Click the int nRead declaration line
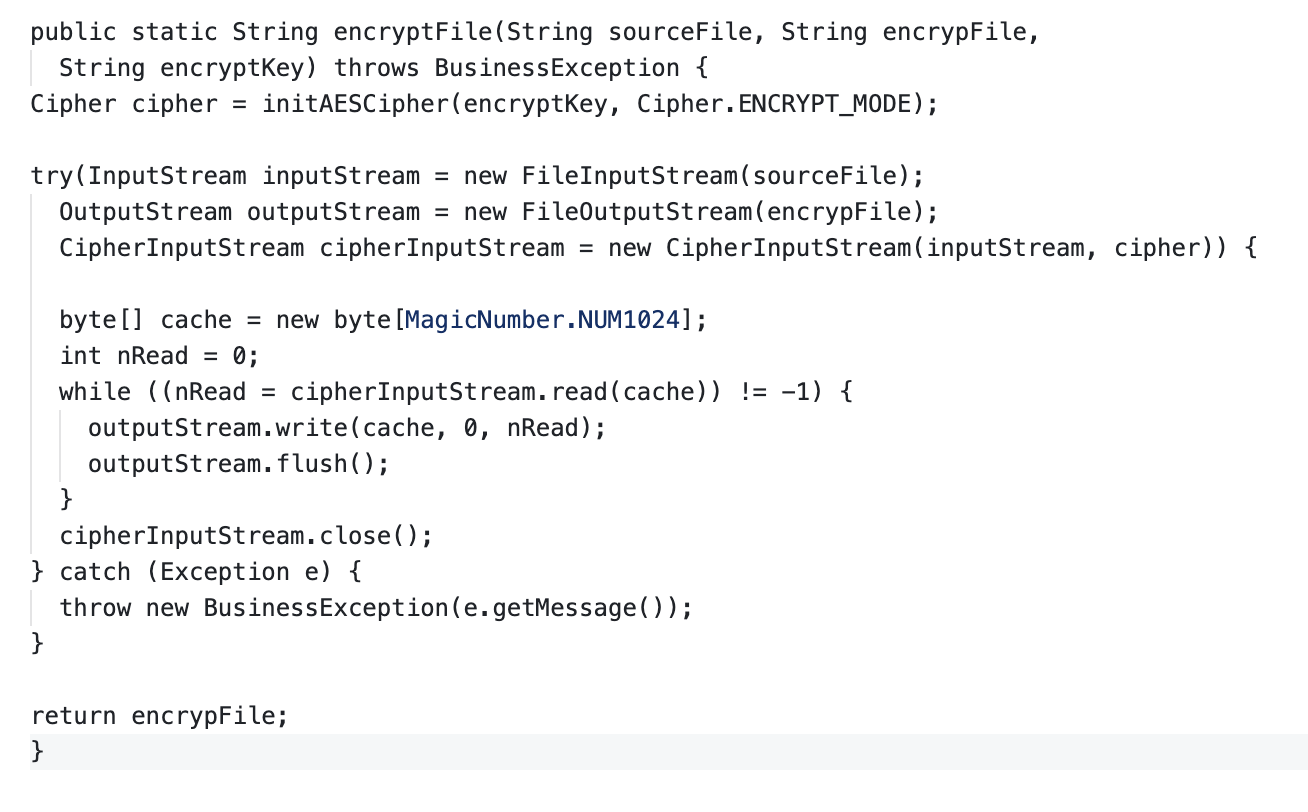Image resolution: width=1308 pixels, height=812 pixels. [x=160, y=356]
